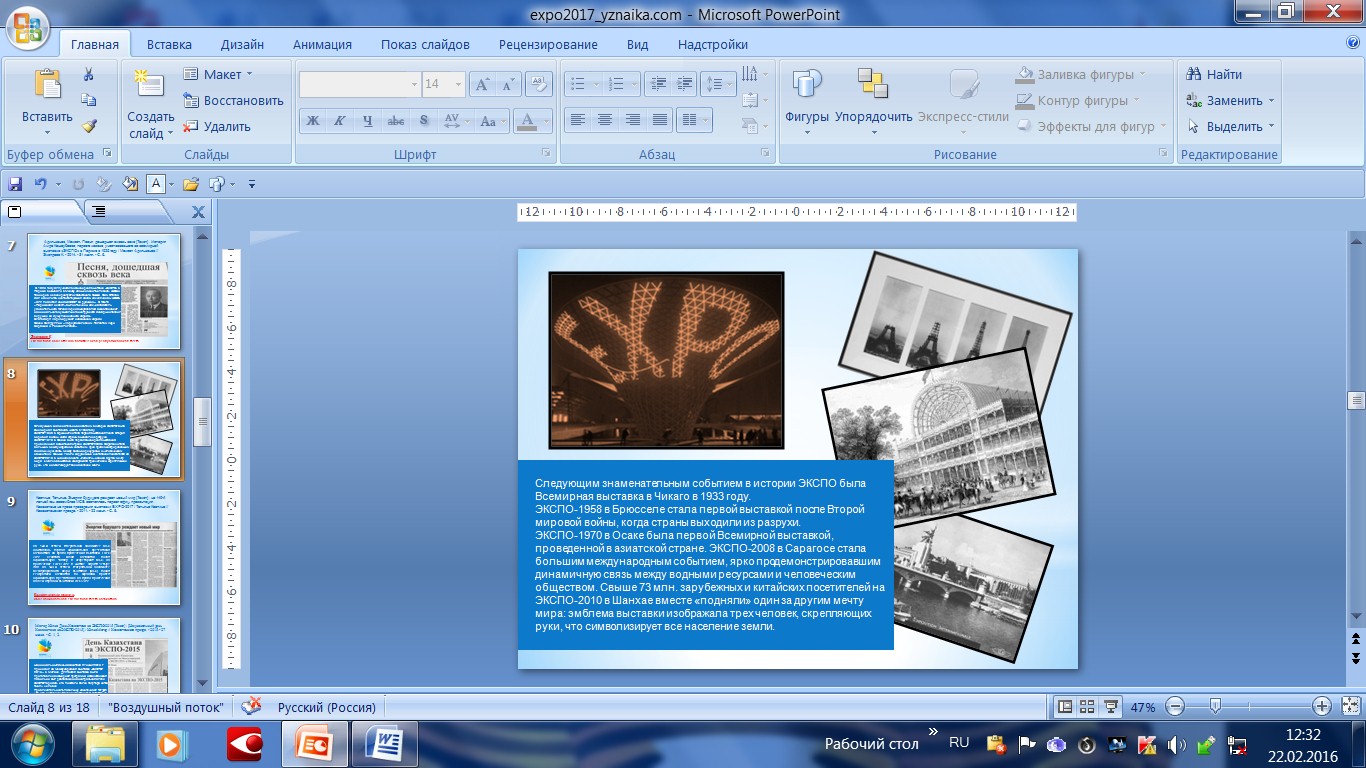Image resolution: width=1366 pixels, height=768 pixels.
Task: Open Word from the Windows taskbar
Action: tap(384, 744)
